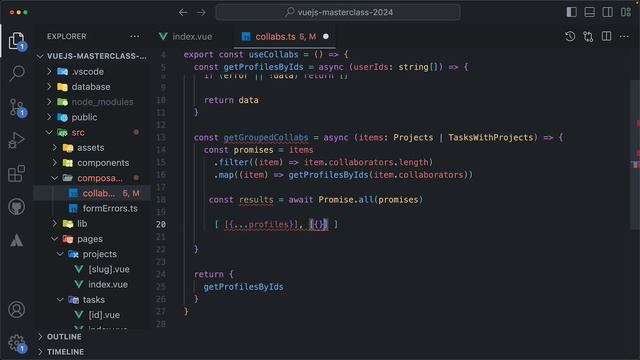Go forward with the right arrow

click(x=201, y=13)
